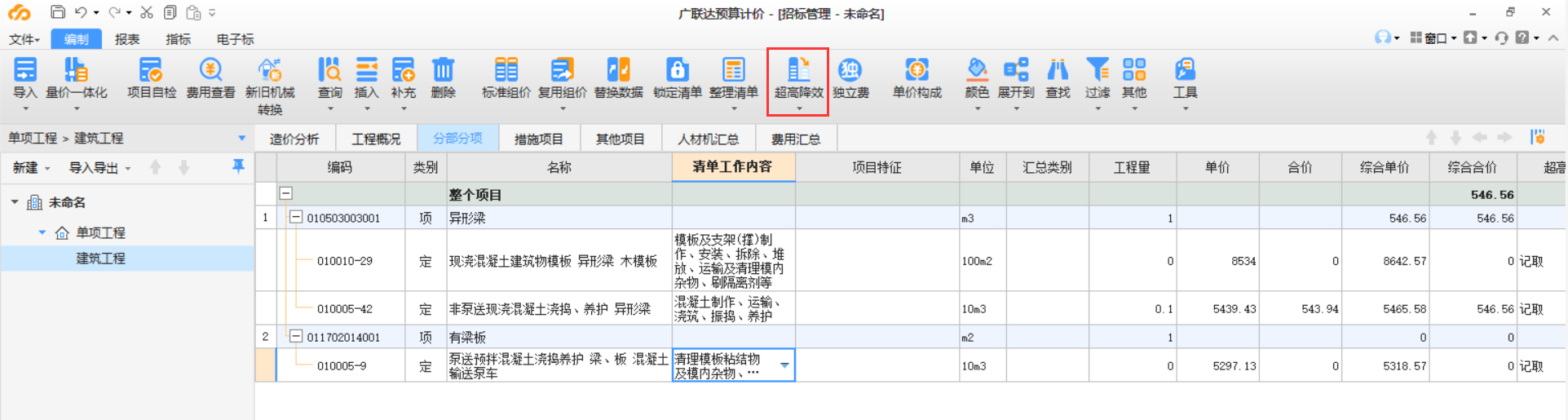1568x420 pixels.
Task: Collapse the 整个项目 row minus box
Action: coord(286,194)
